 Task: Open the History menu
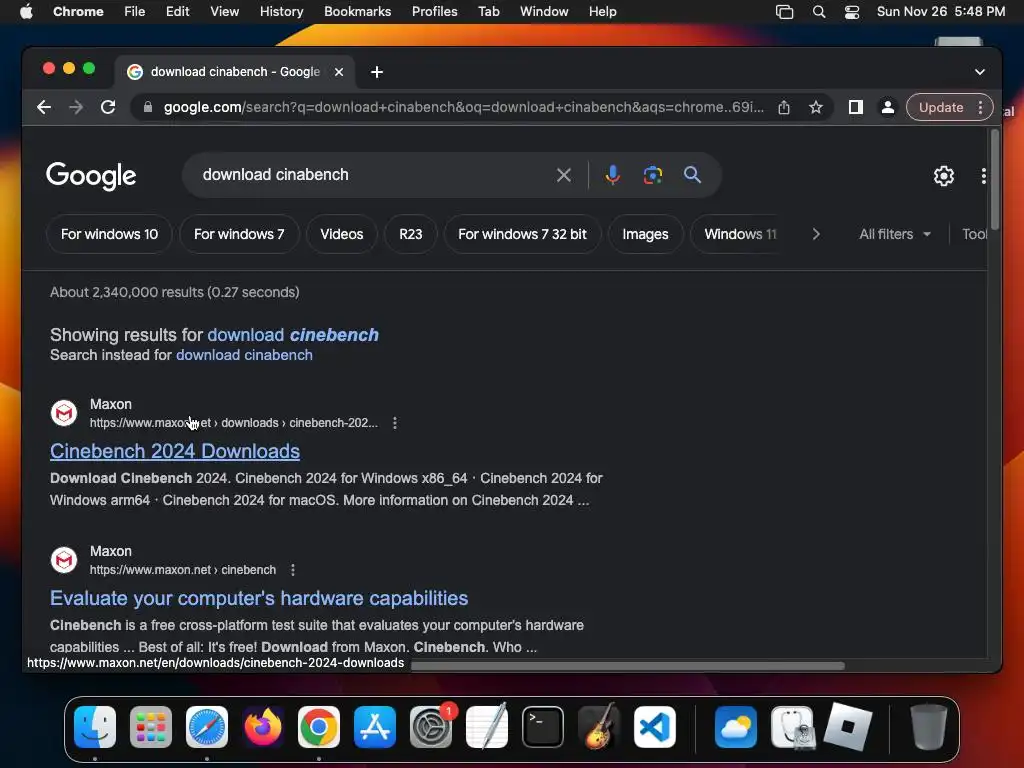point(281,12)
